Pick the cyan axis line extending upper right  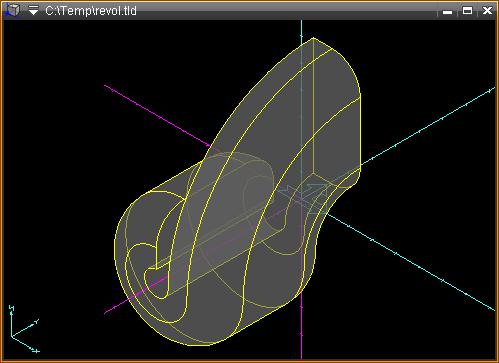point(428,126)
